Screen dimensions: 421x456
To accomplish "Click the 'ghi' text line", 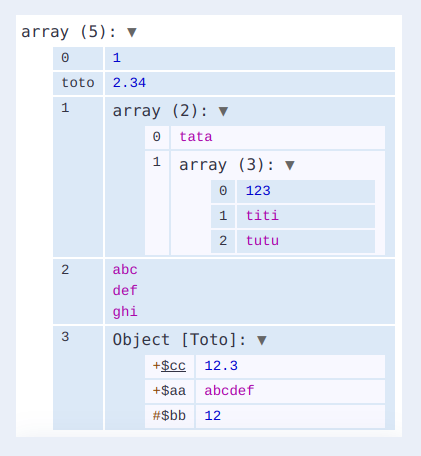I will (125, 312).
